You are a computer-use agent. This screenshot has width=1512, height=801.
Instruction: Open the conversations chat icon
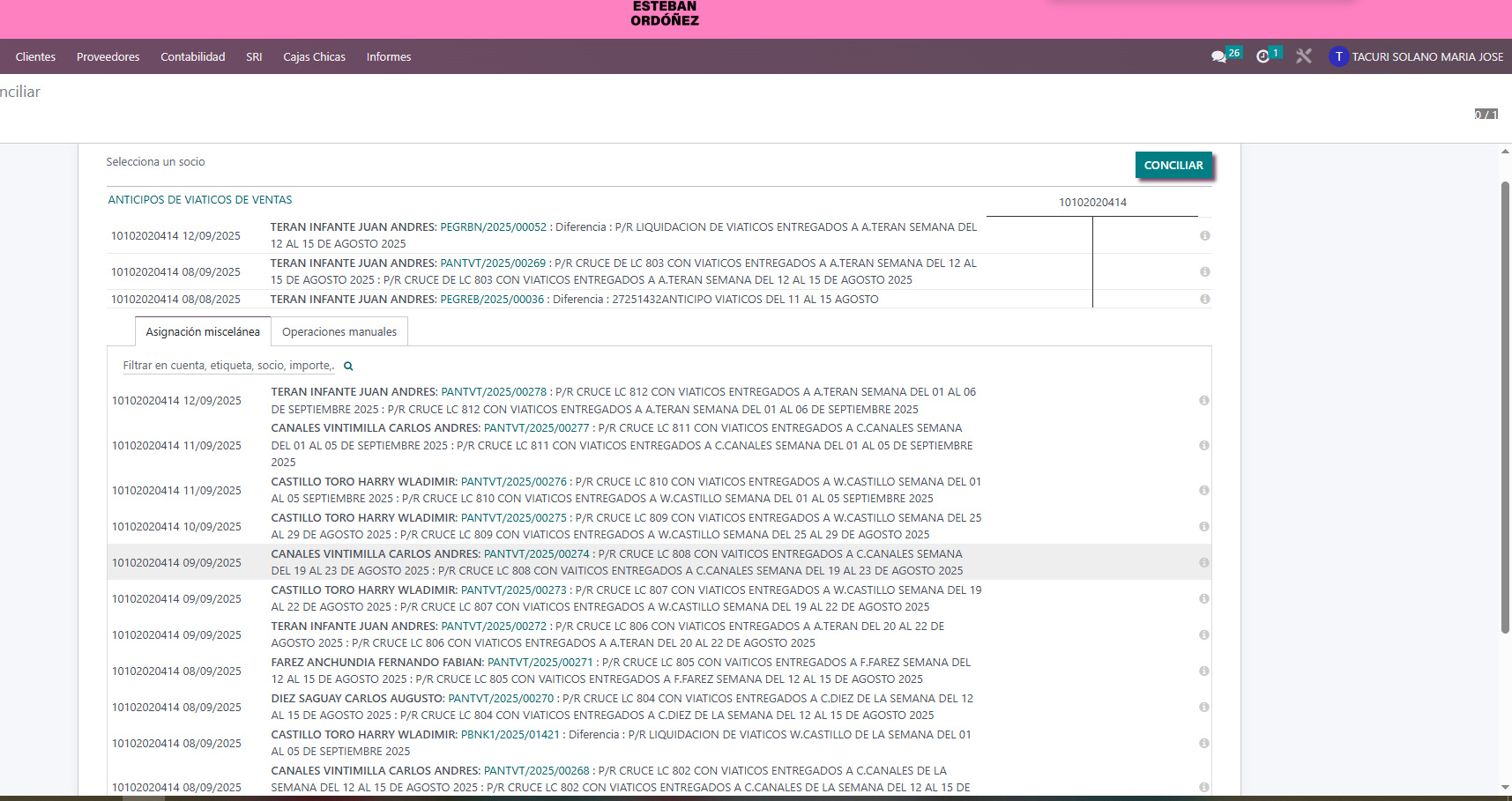point(1218,56)
